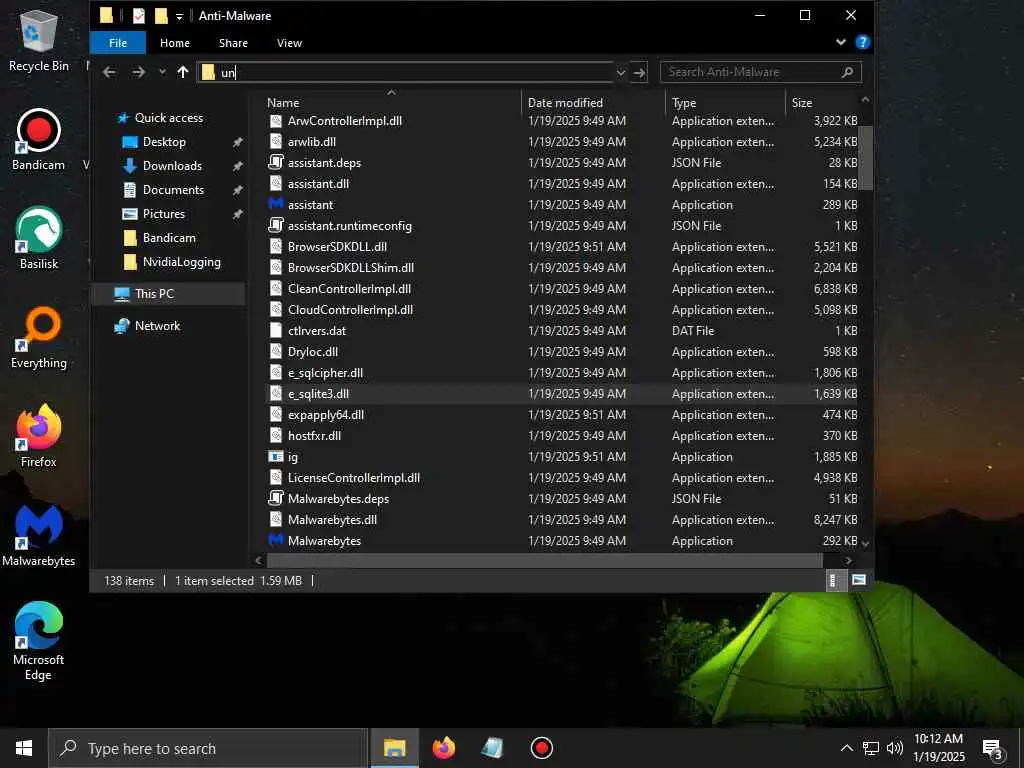Select the ctlrvers.dat file
The height and width of the screenshot is (768, 1024).
(x=317, y=331)
